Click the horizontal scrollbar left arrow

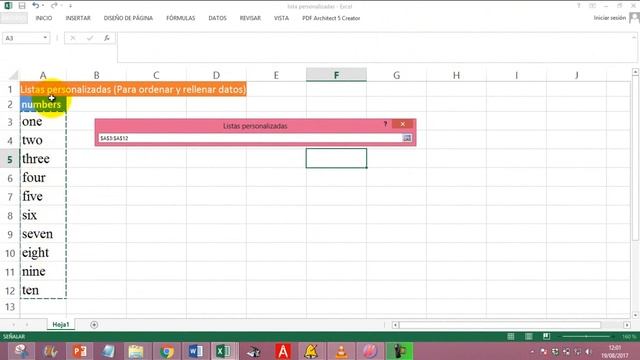point(395,325)
